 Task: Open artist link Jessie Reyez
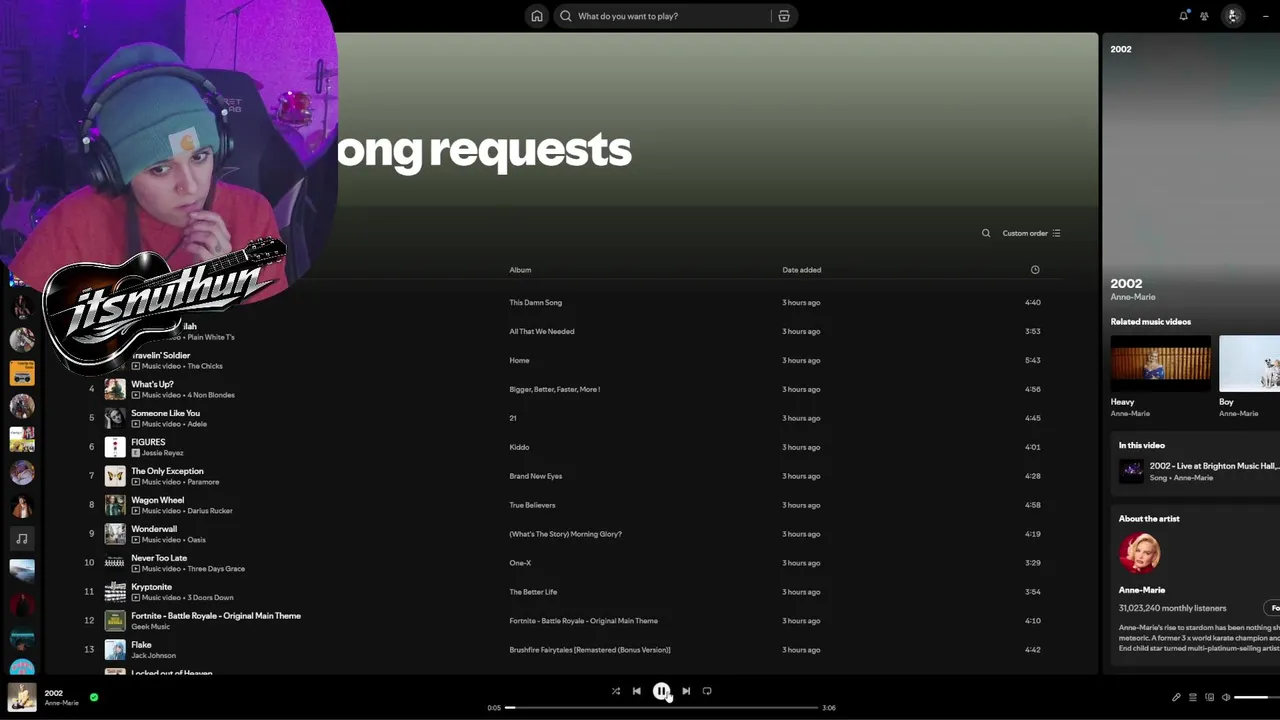[163, 453]
